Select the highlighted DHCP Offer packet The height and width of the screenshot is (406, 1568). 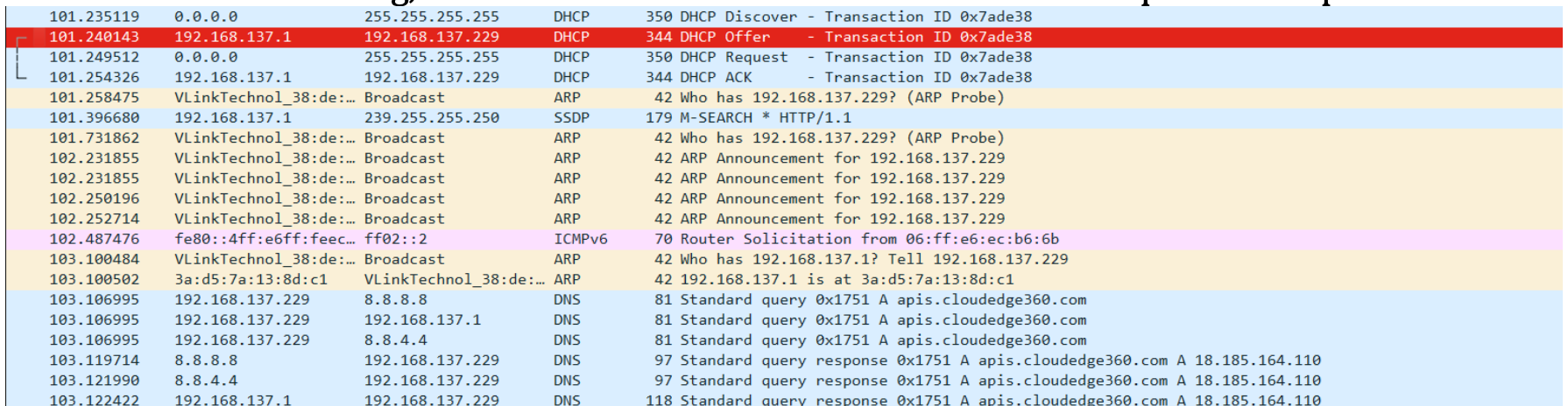[x=784, y=37]
